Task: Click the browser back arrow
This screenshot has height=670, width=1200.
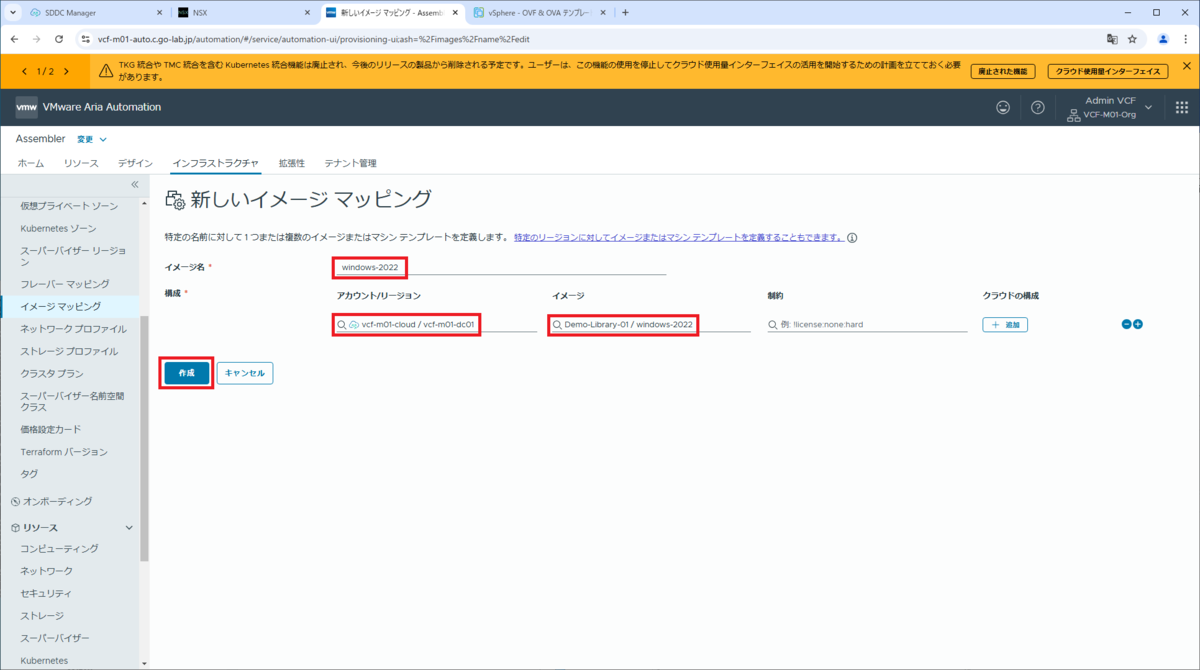Action: [14, 39]
